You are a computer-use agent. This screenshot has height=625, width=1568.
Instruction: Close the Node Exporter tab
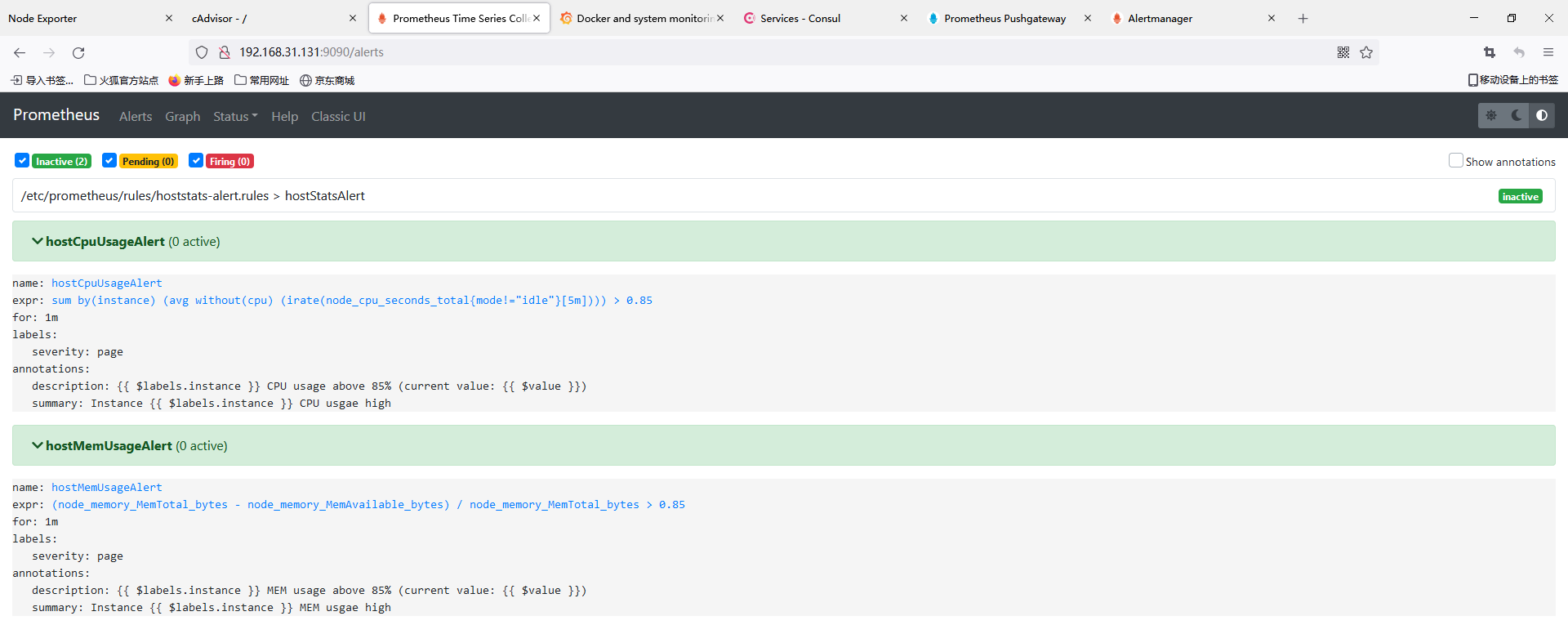tap(169, 18)
